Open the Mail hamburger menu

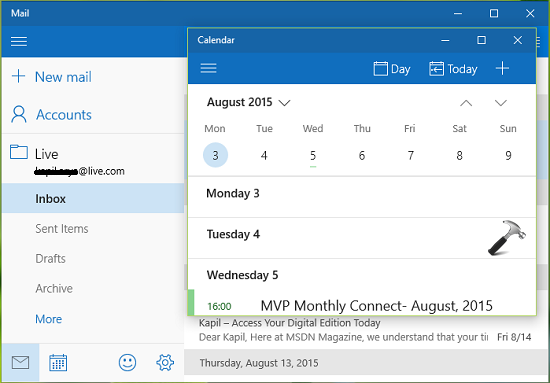click(19, 41)
